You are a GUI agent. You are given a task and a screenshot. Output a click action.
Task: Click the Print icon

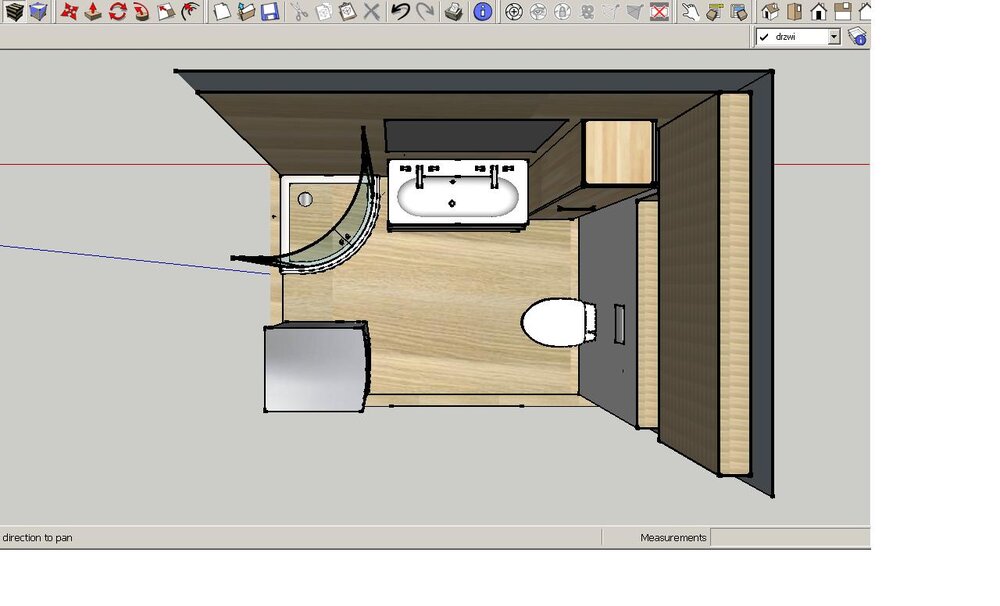point(453,12)
